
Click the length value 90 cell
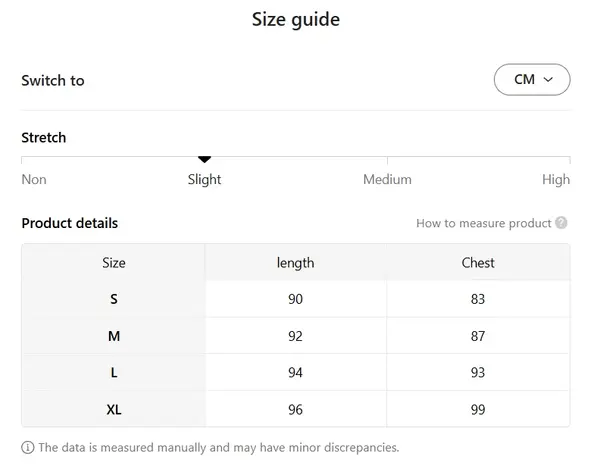tap(295, 299)
